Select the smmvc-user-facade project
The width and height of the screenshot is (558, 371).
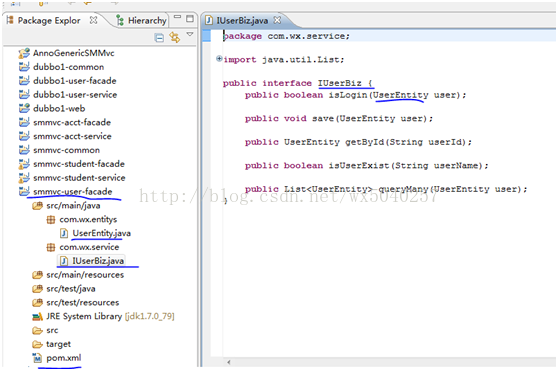pos(73,192)
